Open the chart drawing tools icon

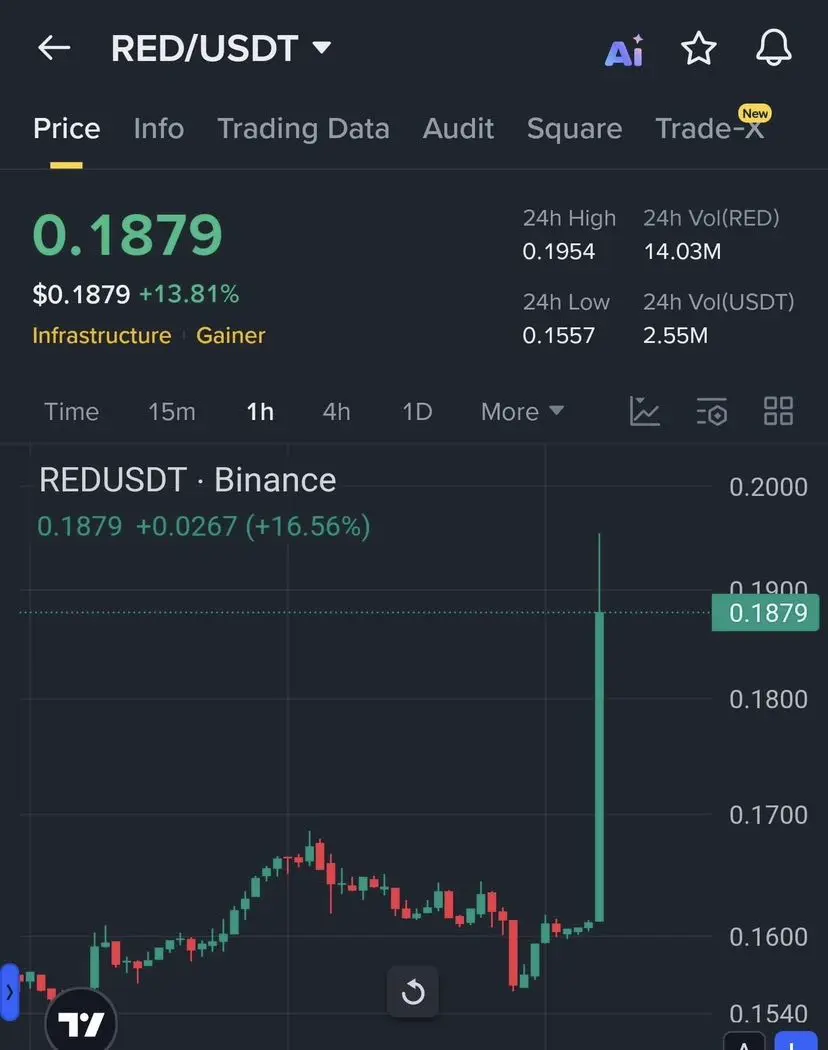[644, 411]
